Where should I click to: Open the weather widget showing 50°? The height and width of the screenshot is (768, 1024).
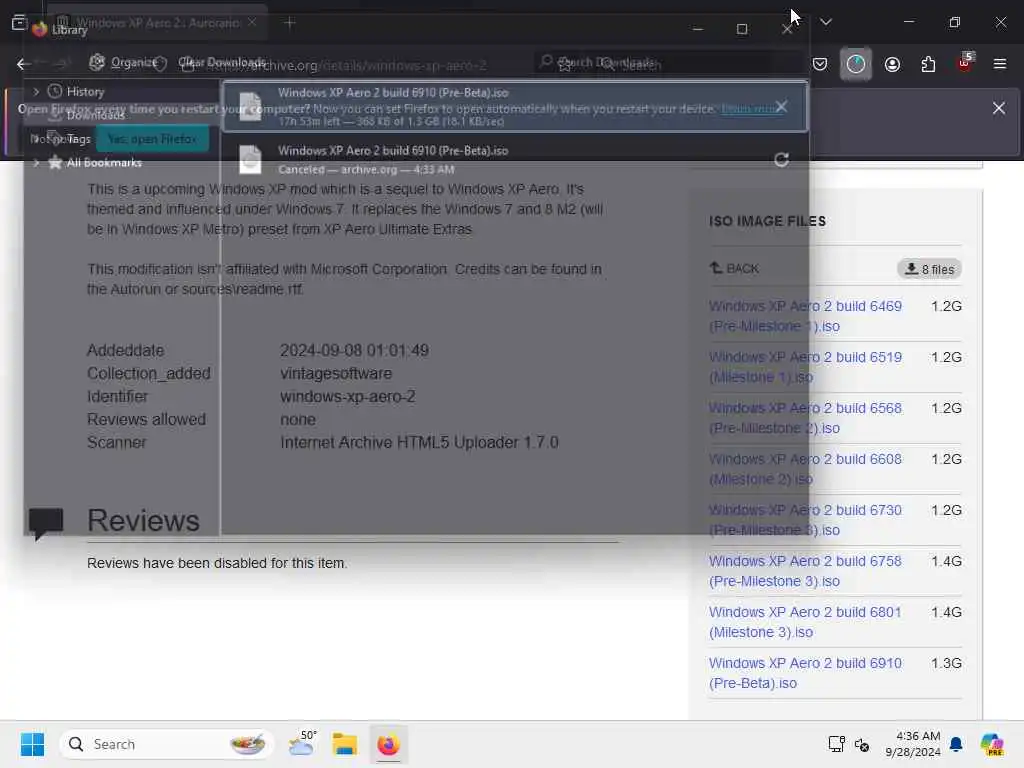pyautogui.click(x=302, y=744)
